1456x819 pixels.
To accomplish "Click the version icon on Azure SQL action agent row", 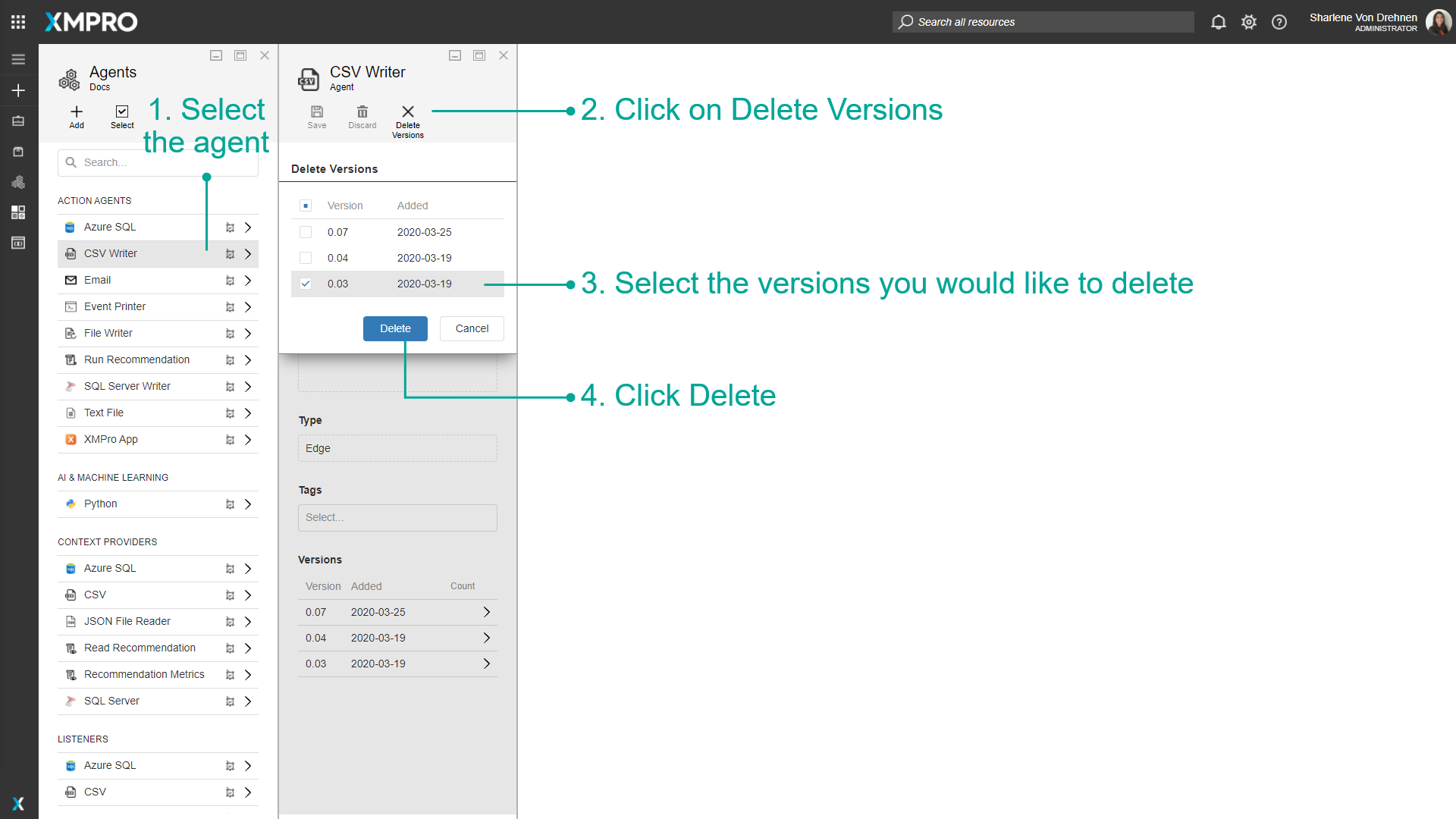I will (x=230, y=227).
